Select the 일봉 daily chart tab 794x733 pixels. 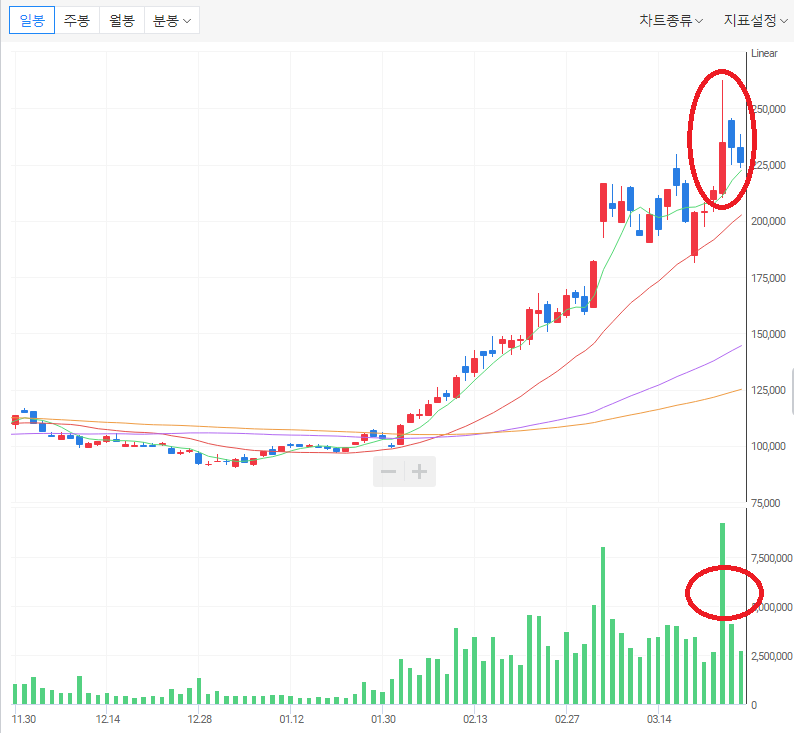pos(32,20)
